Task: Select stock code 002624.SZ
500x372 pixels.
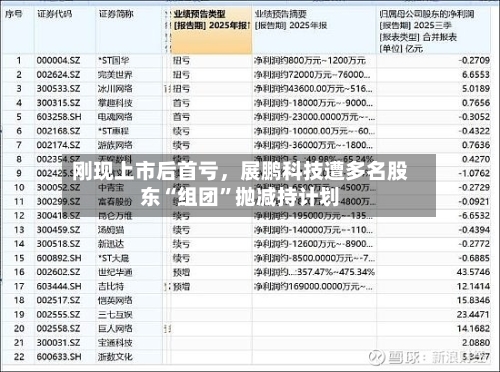Action: [58, 75]
